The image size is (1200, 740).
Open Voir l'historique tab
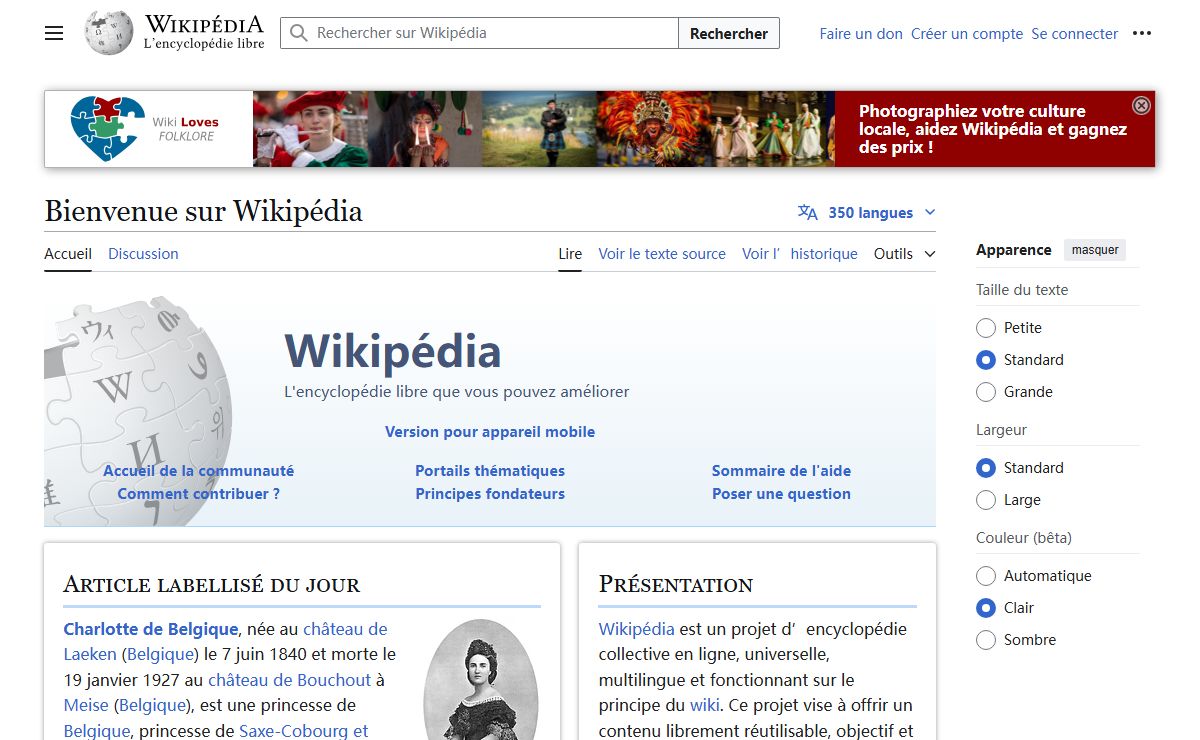pyautogui.click(x=800, y=254)
